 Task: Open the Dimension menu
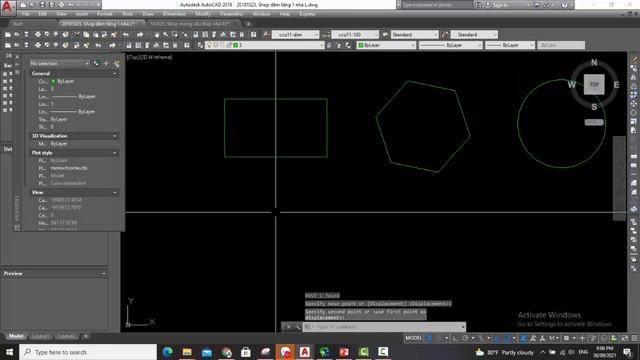click(x=174, y=14)
